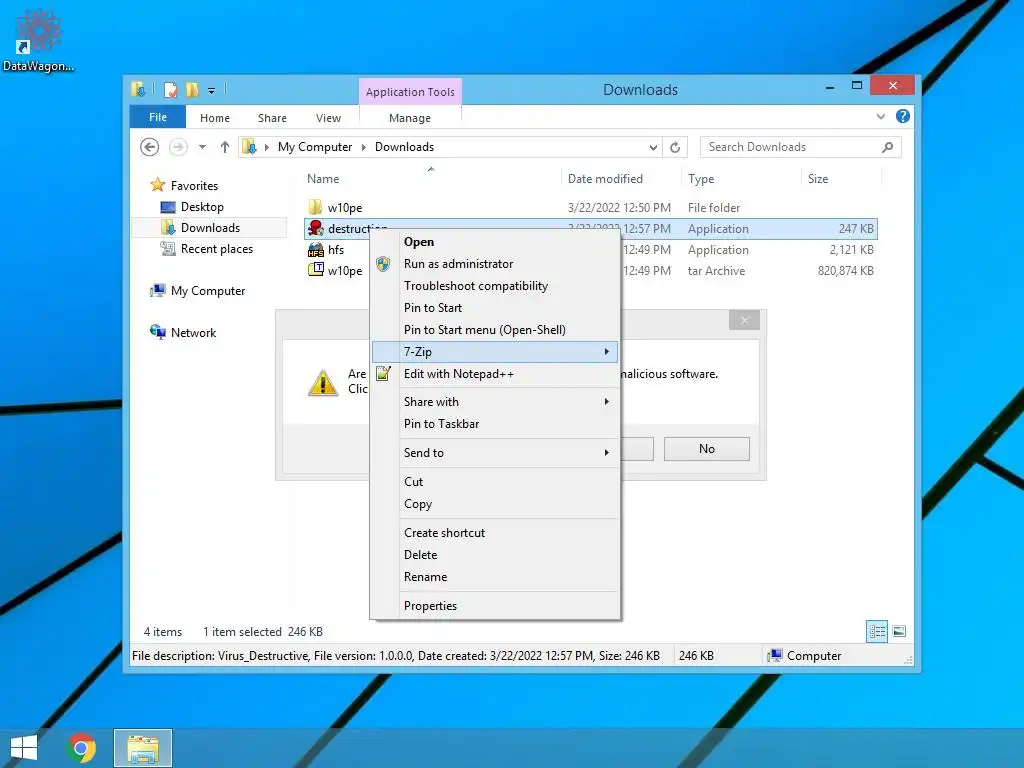
Task: Switch to the Share ribbon tab
Action: (x=272, y=118)
